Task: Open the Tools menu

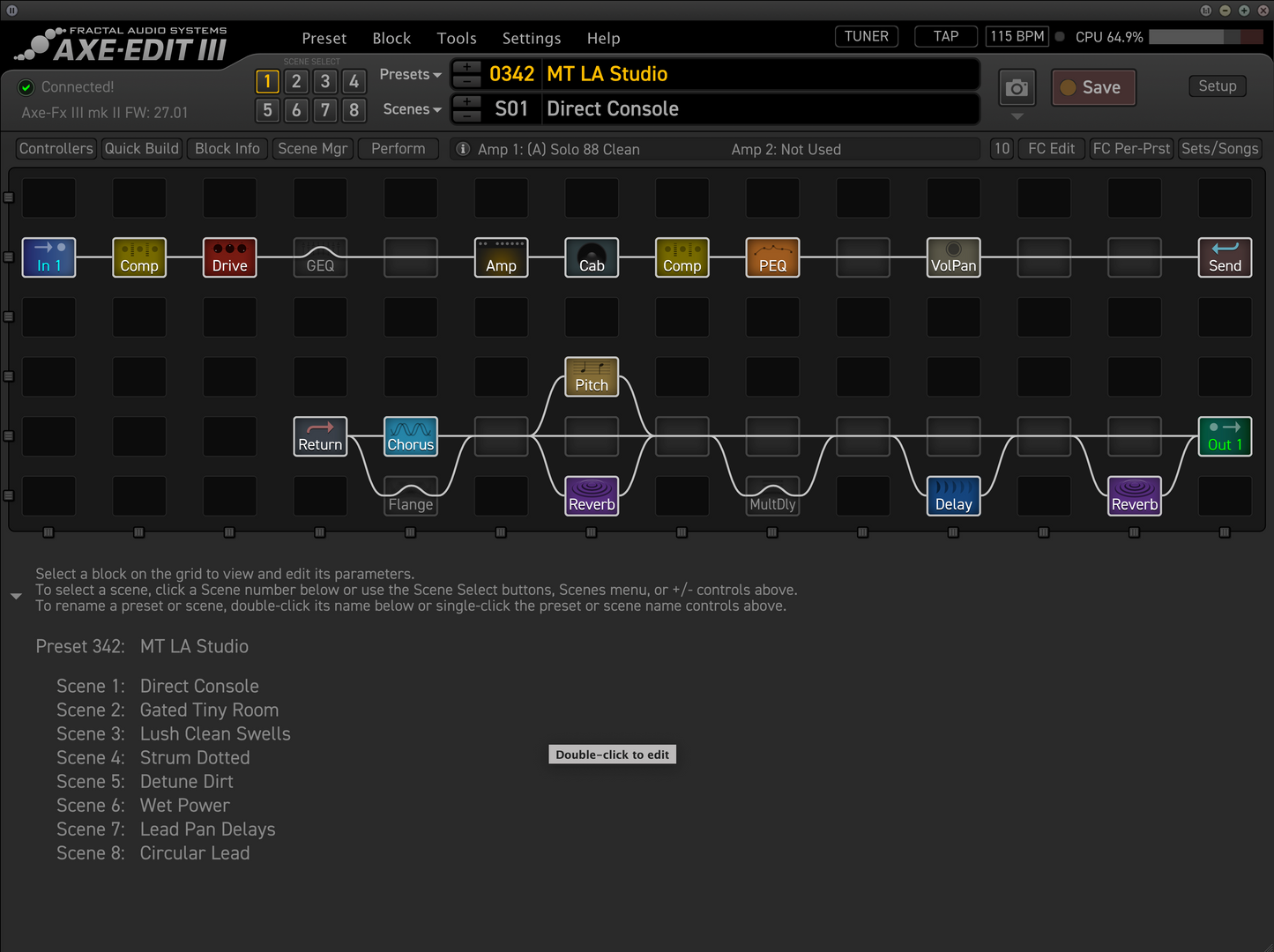Action: pos(456,39)
